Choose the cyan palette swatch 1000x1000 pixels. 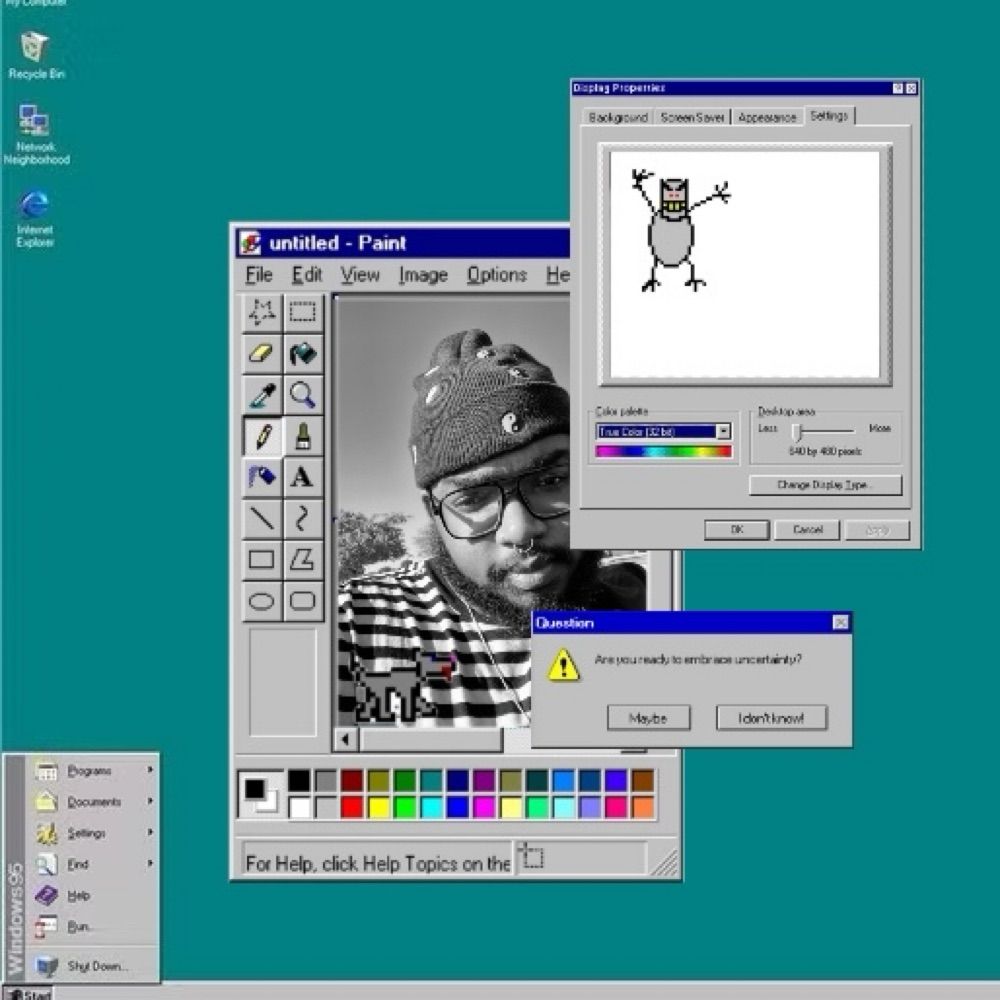point(431,807)
